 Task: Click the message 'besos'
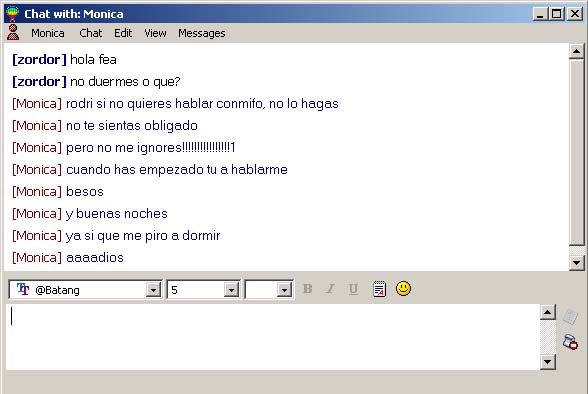coord(85,192)
